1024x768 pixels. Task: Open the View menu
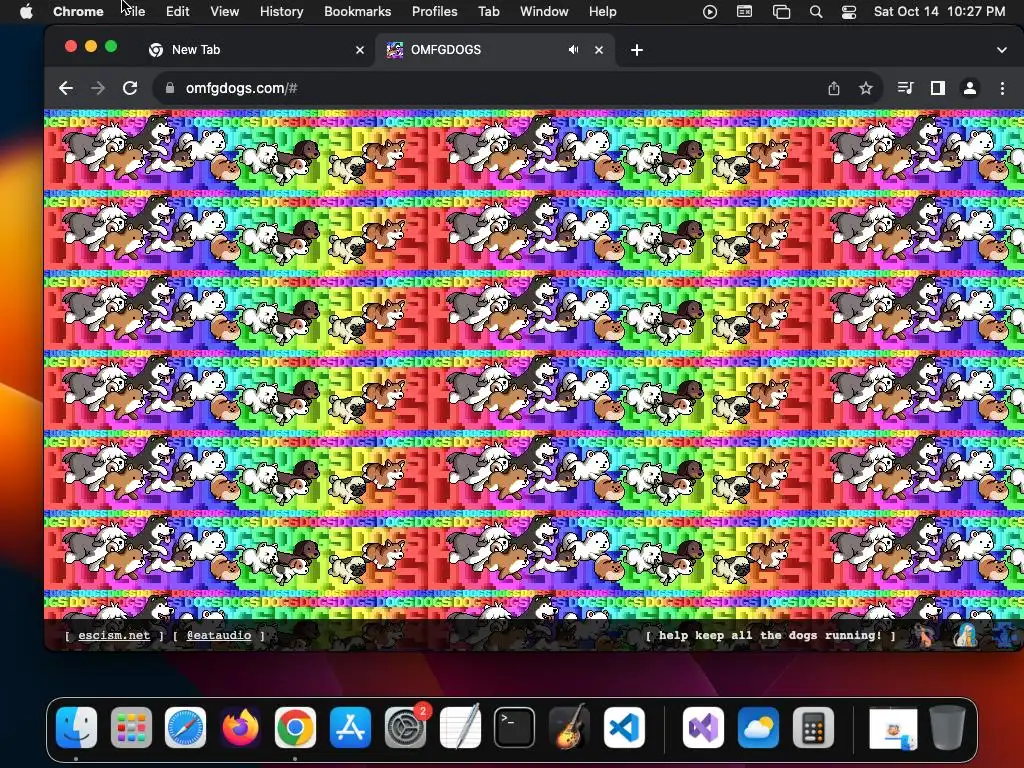[x=225, y=12]
